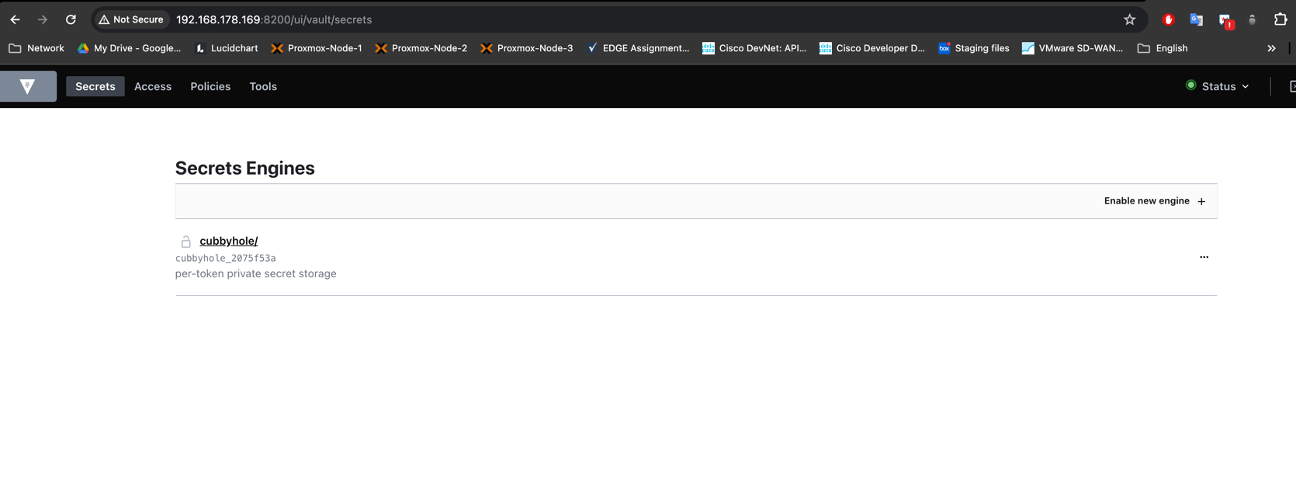Click the Not Secure site info badge
Viewport: 1296px width, 494px height.
point(131,20)
